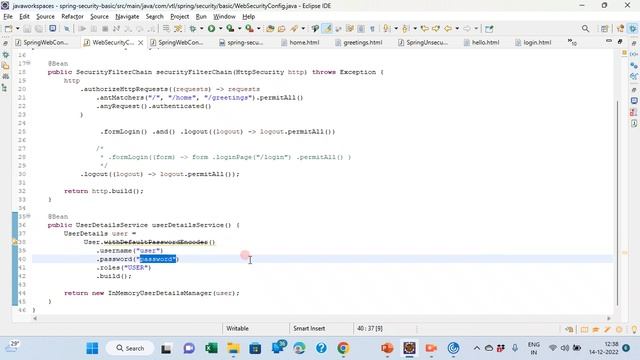Switch to the spring-secu... editor tab
Screen dimensions: 640x360
(241, 42)
